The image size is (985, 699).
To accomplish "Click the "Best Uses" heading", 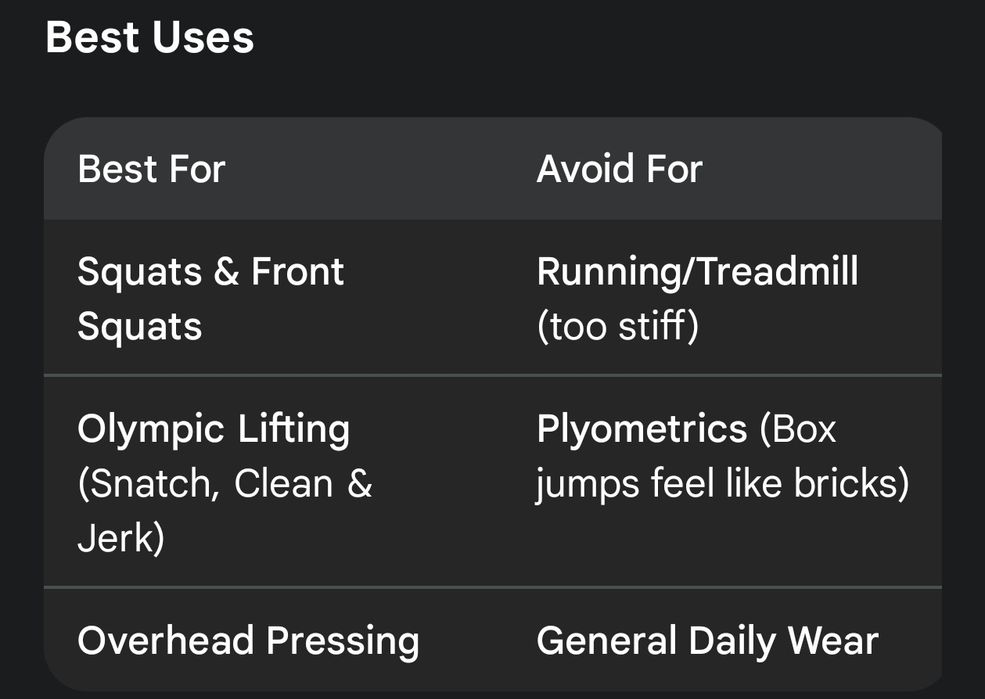I will click(150, 39).
